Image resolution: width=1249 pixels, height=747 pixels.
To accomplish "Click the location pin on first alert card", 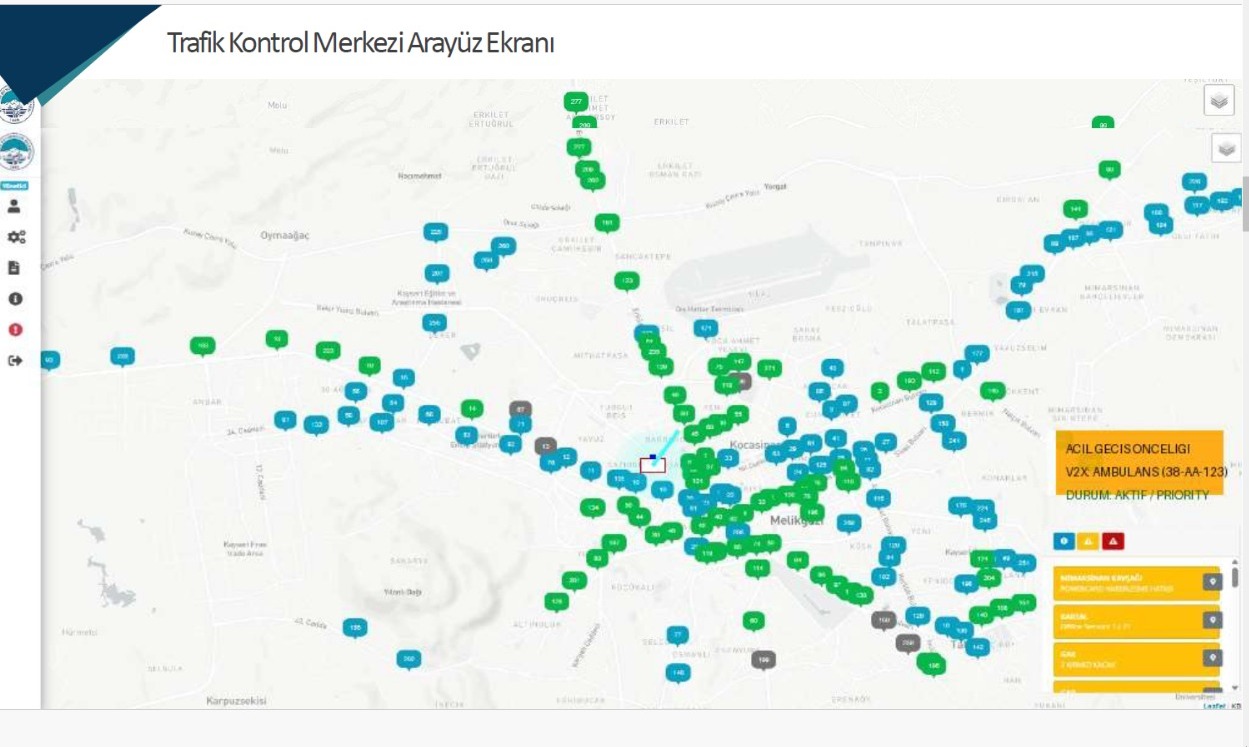I will tap(1212, 581).
